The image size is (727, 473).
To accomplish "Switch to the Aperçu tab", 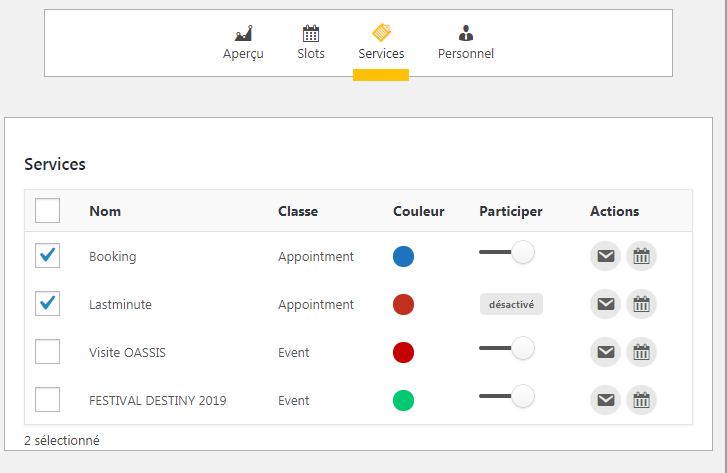I will coord(243,43).
